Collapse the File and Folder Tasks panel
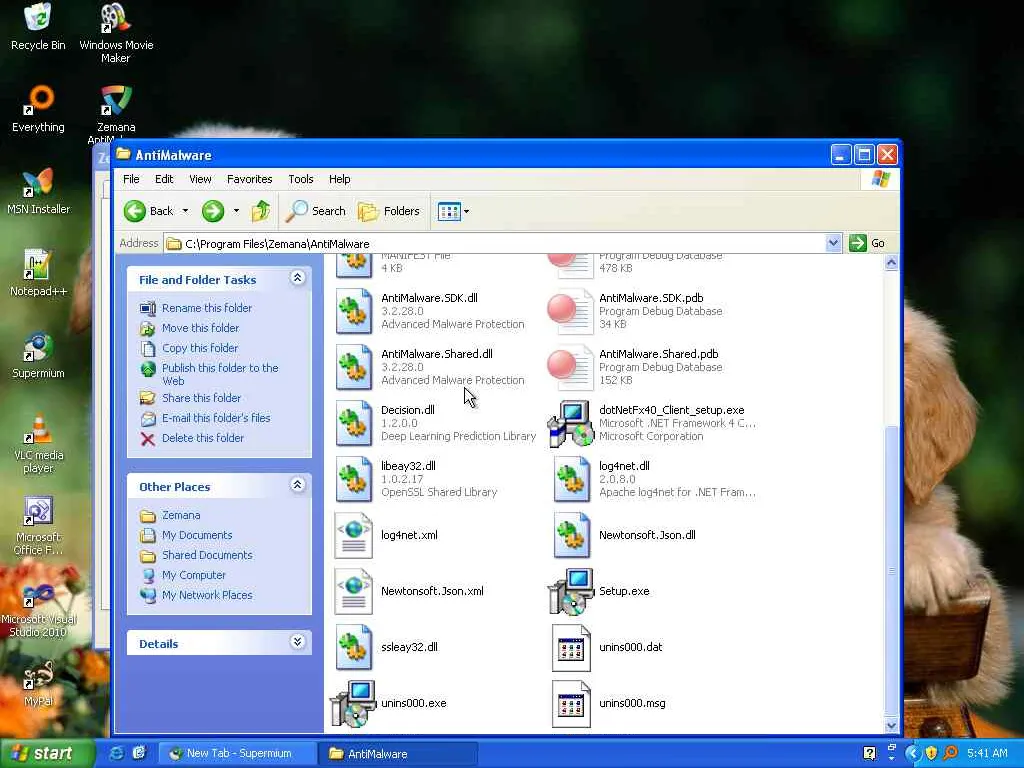Image resolution: width=1024 pixels, height=768 pixels. (297, 278)
